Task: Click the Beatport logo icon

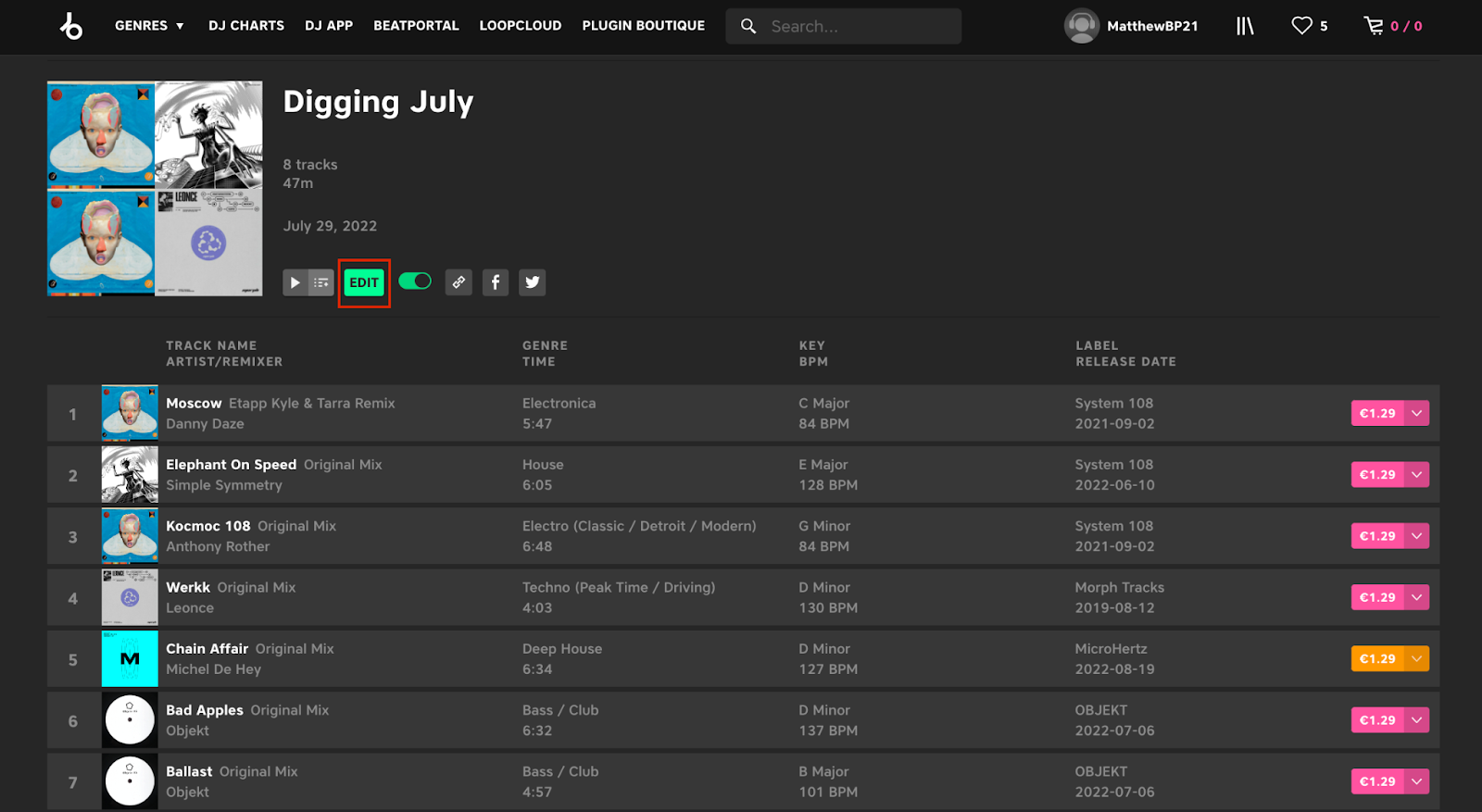Action: 71,26
